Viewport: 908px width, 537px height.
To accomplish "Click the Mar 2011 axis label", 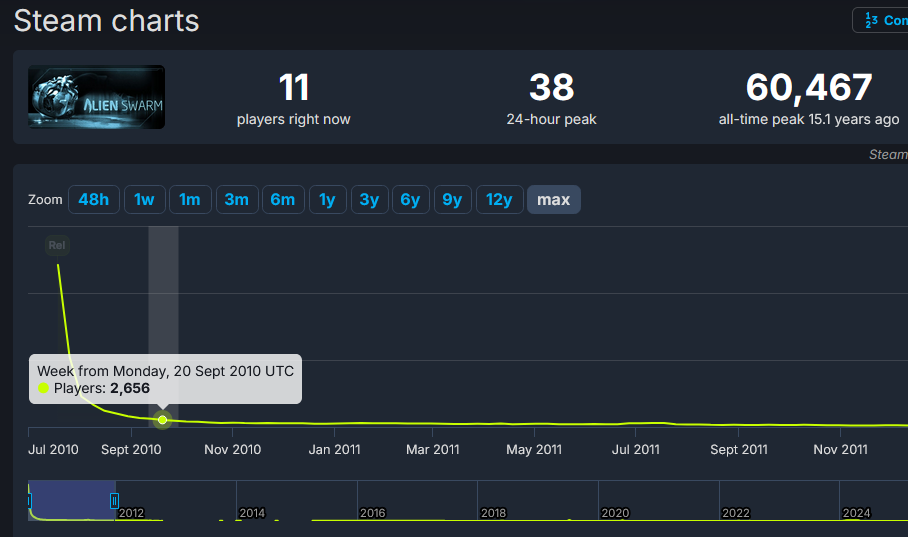I will tap(433, 450).
